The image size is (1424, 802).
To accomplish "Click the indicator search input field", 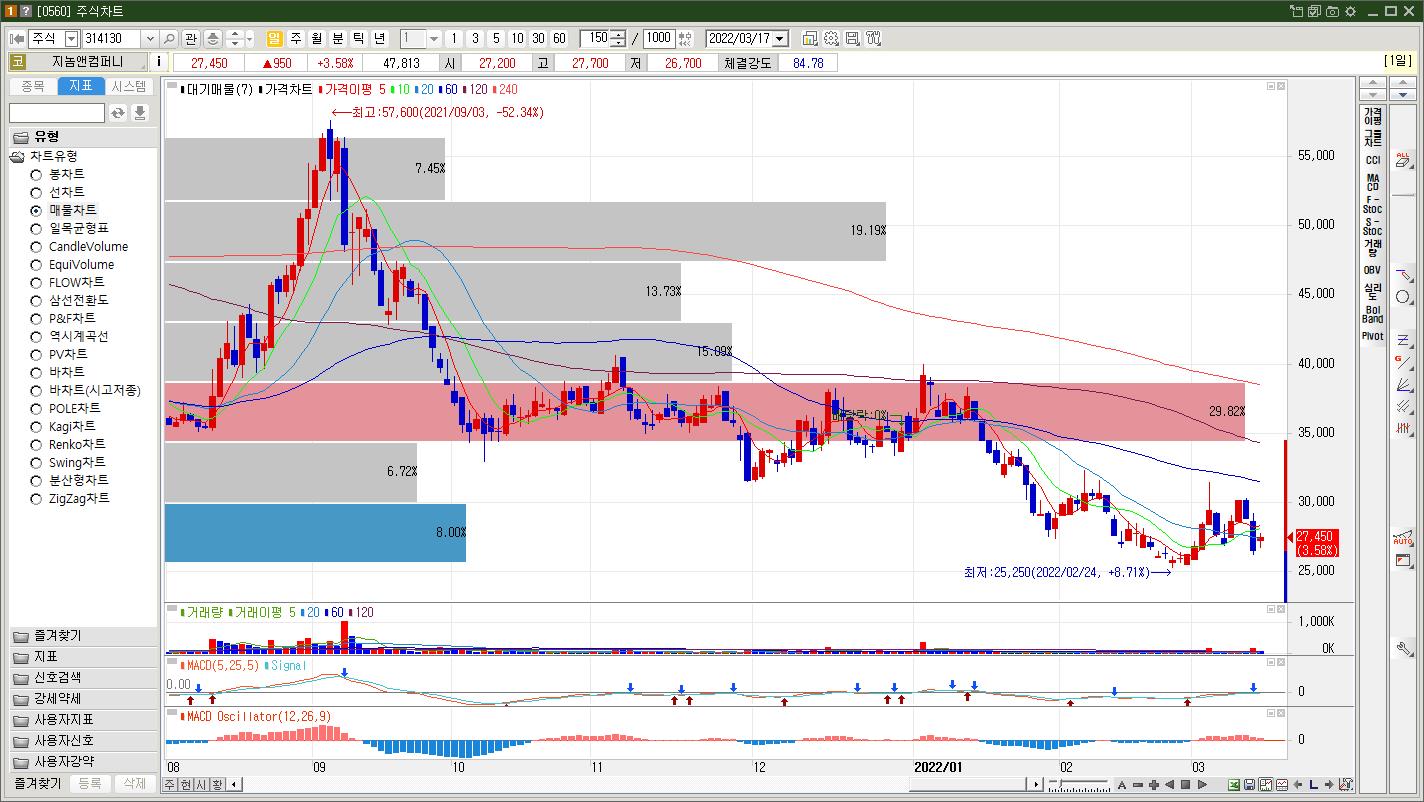I will tap(57, 113).
